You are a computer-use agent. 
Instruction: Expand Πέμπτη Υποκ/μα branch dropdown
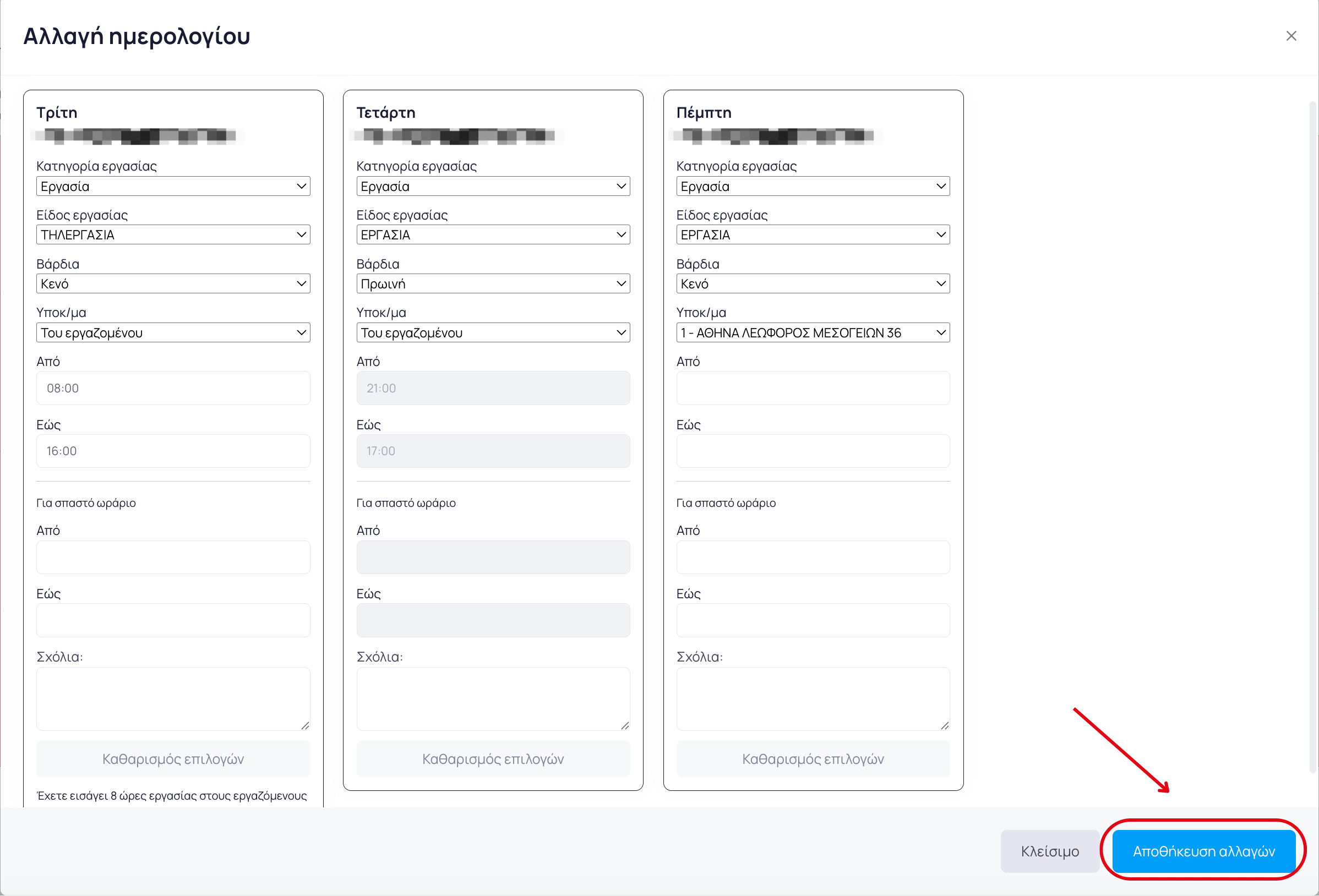[813, 332]
